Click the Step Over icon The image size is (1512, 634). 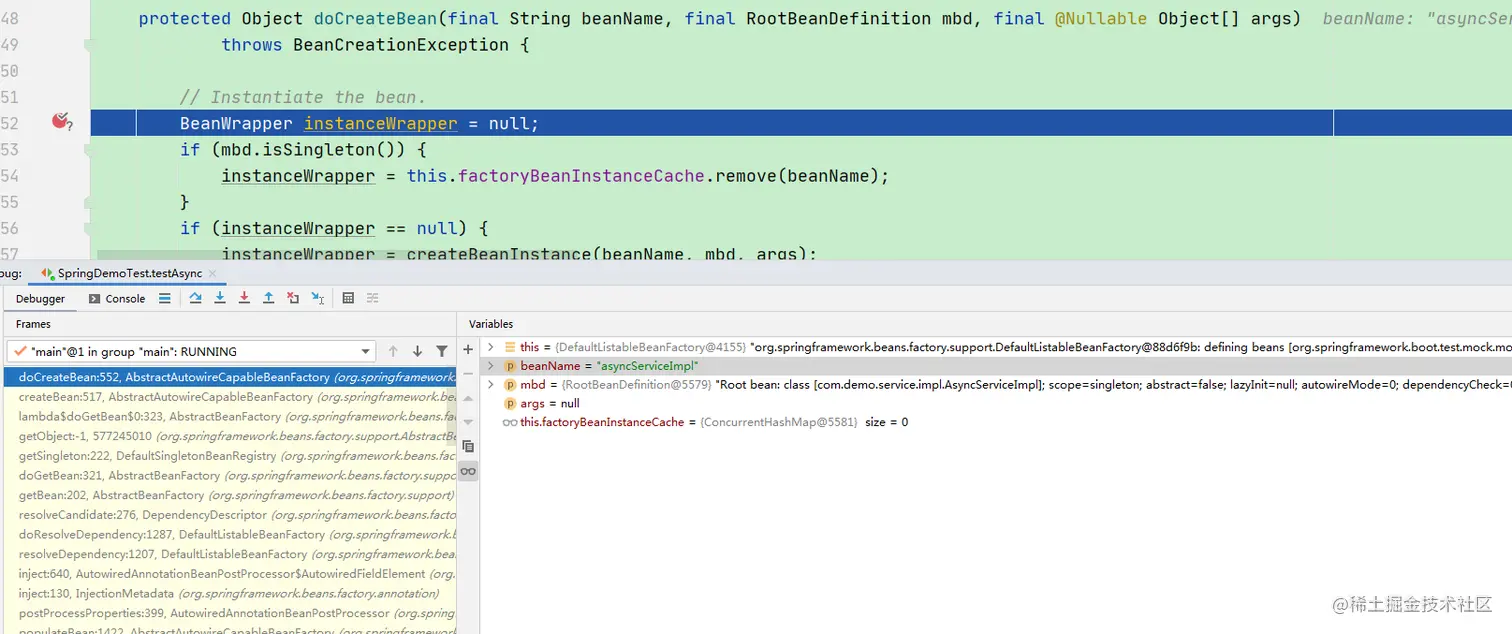pyautogui.click(x=196, y=298)
